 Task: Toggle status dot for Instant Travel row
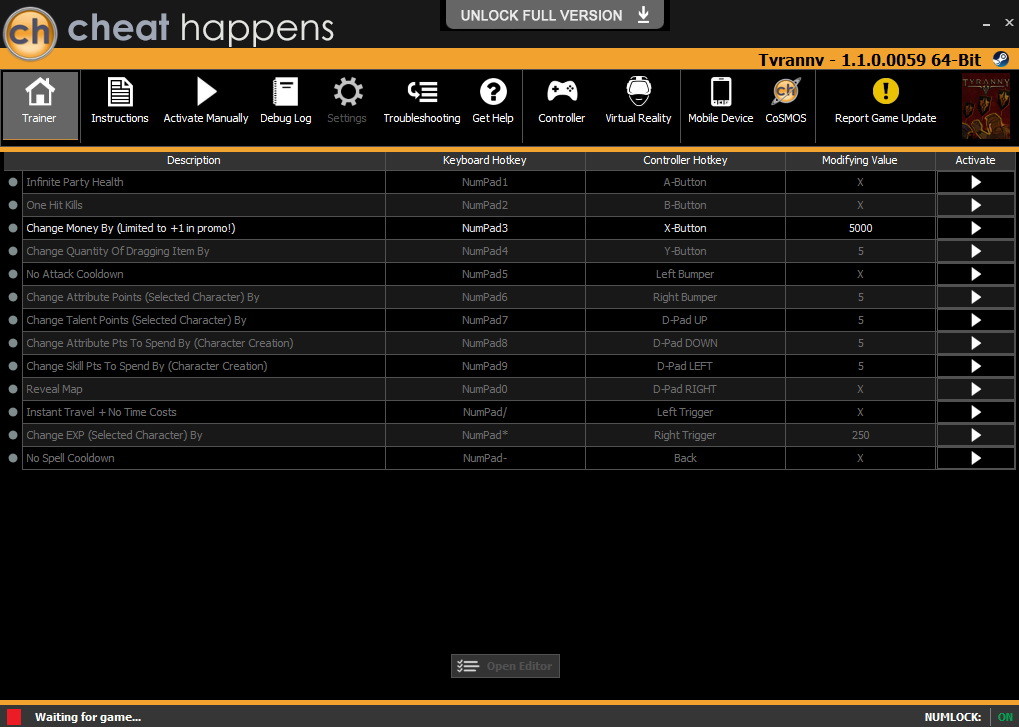12,412
